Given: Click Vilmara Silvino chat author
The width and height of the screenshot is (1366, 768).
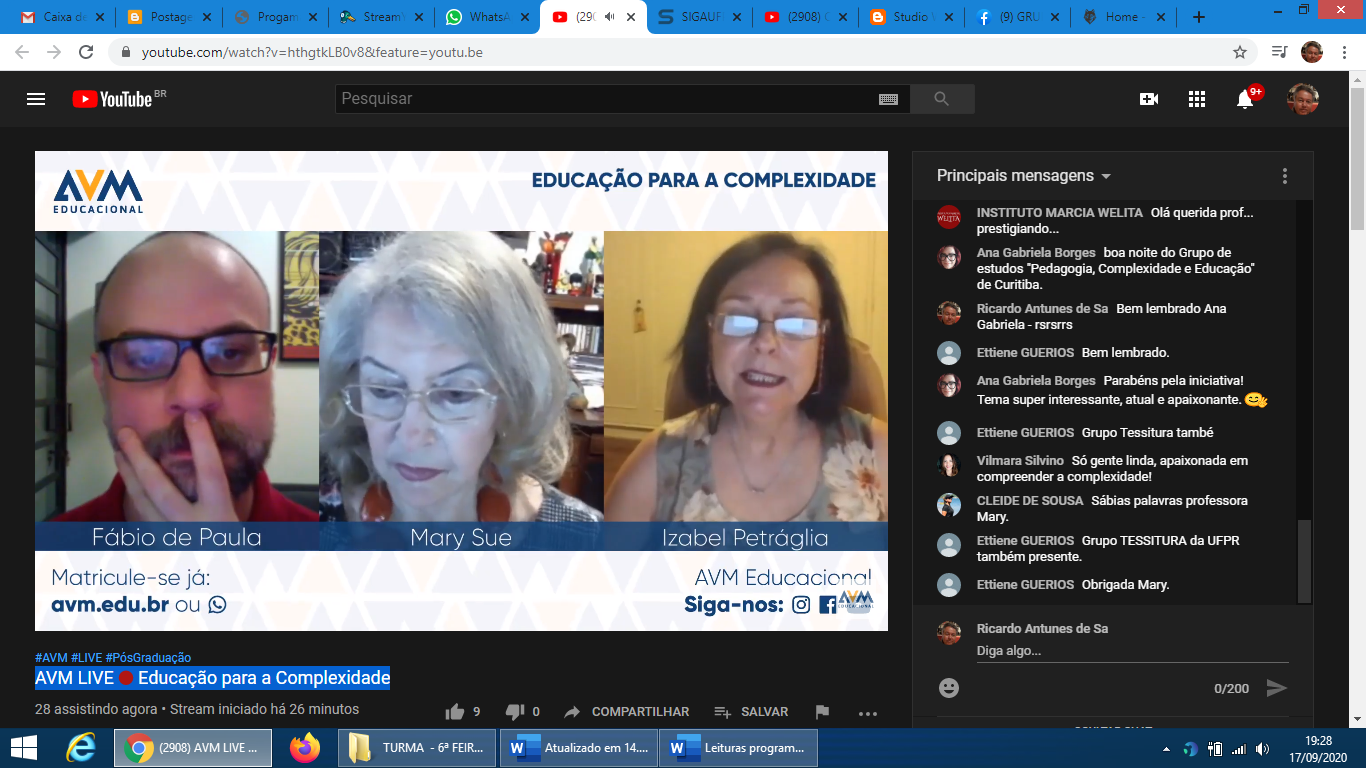Looking at the screenshot, I should (x=1020, y=461).
